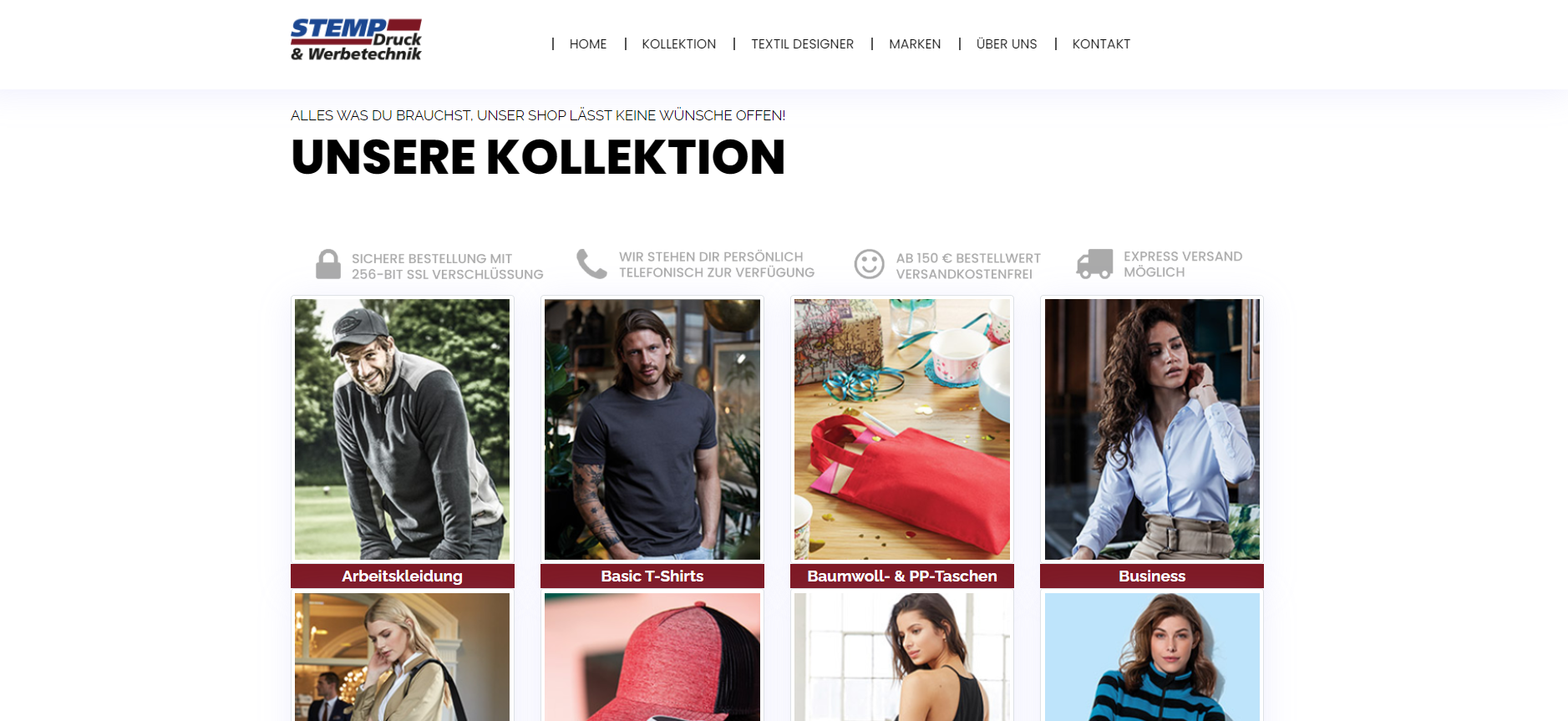The width and height of the screenshot is (1568, 721).
Task: Open the HOME menu item
Action: click(588, 44)
